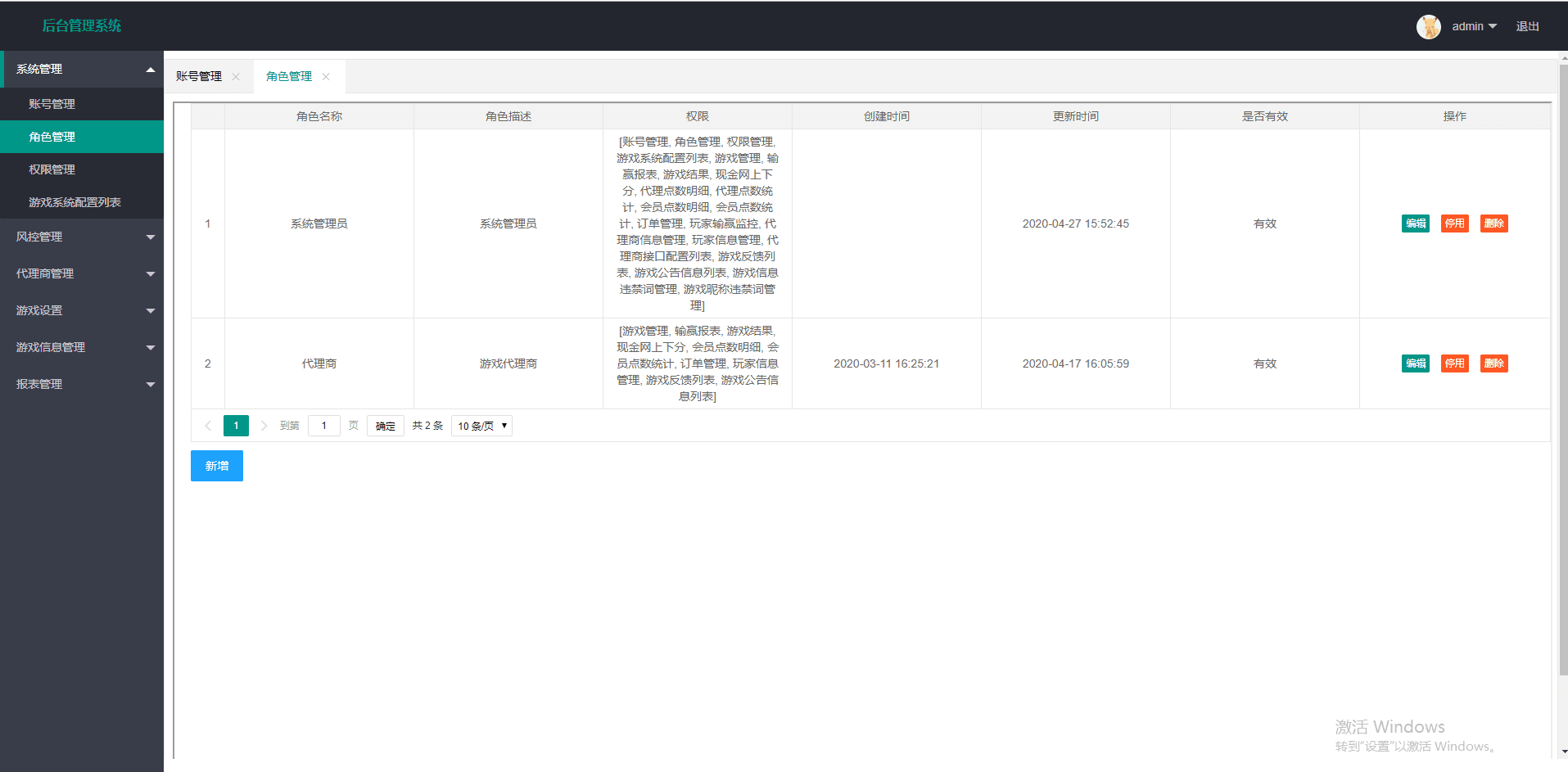The width and height of the screenshot is (1568, 772).
Task: Delete the 代理商 role
Action: (x=1493, y=363)
